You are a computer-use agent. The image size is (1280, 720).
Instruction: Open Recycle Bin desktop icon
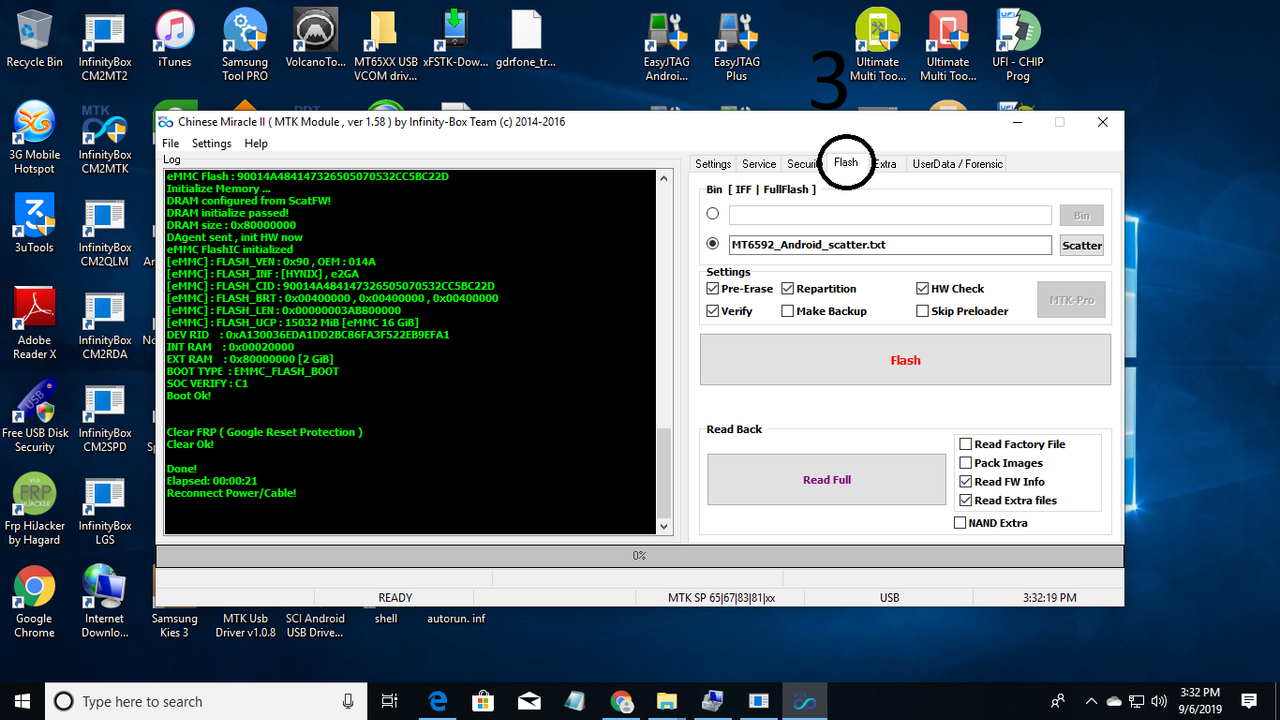[34, 40]
